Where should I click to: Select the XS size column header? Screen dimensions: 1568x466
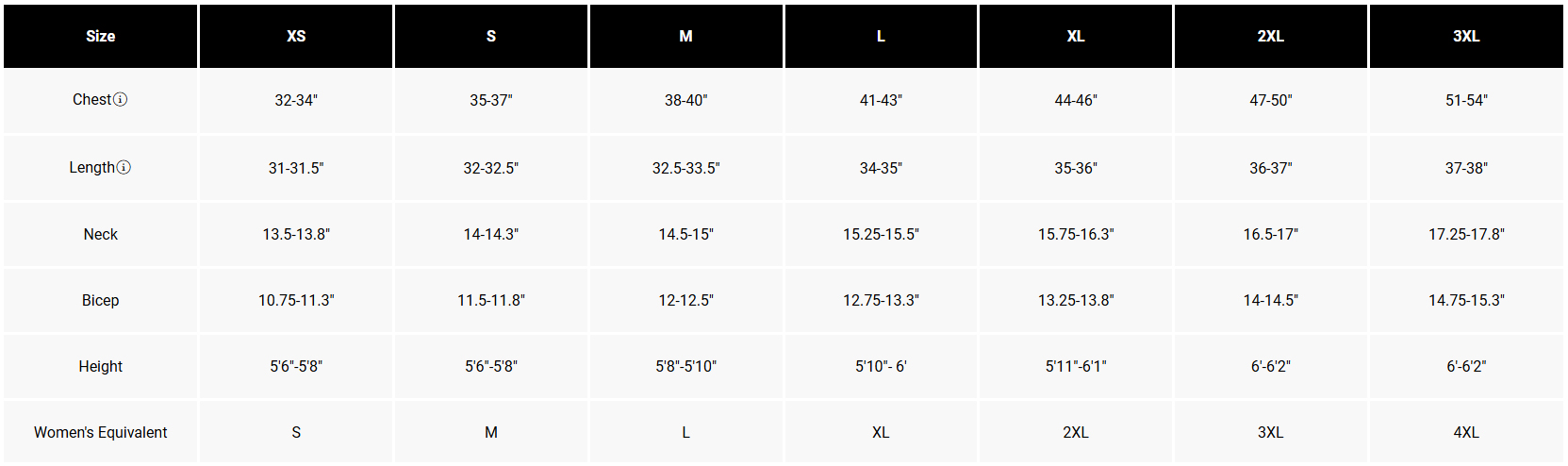296,36
